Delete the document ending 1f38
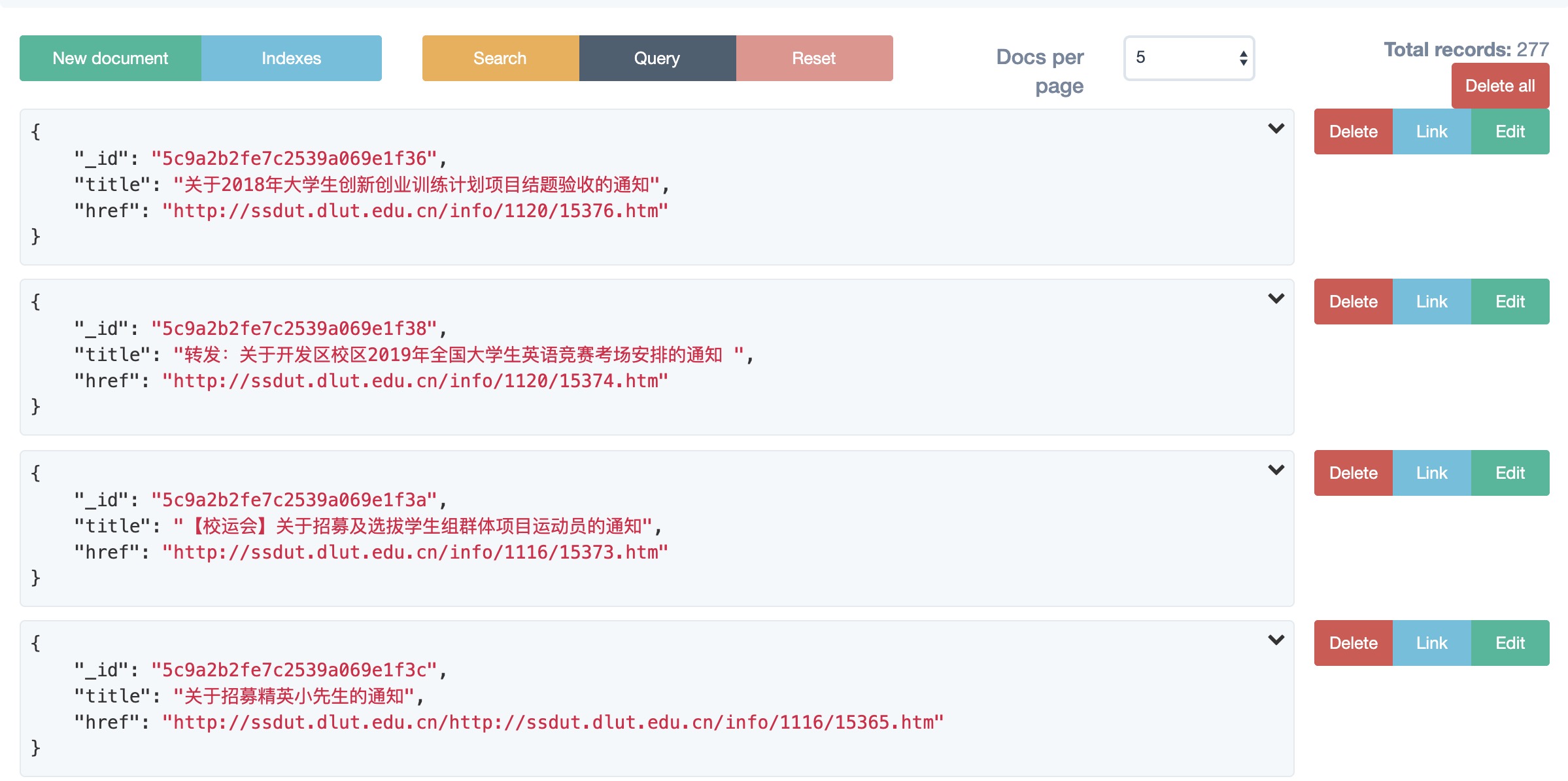Screen dimensions: 1568x781 [1353, 302]
